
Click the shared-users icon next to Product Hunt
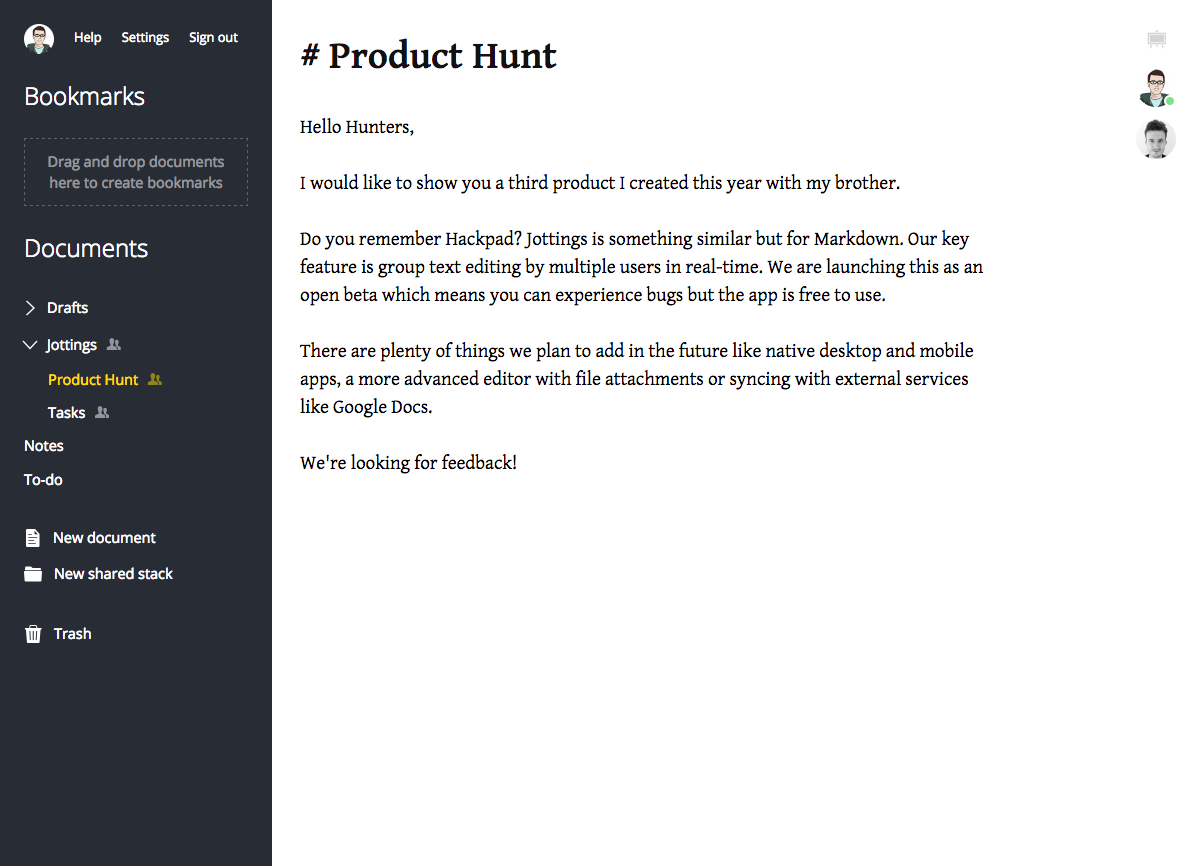tap(155, 380)
